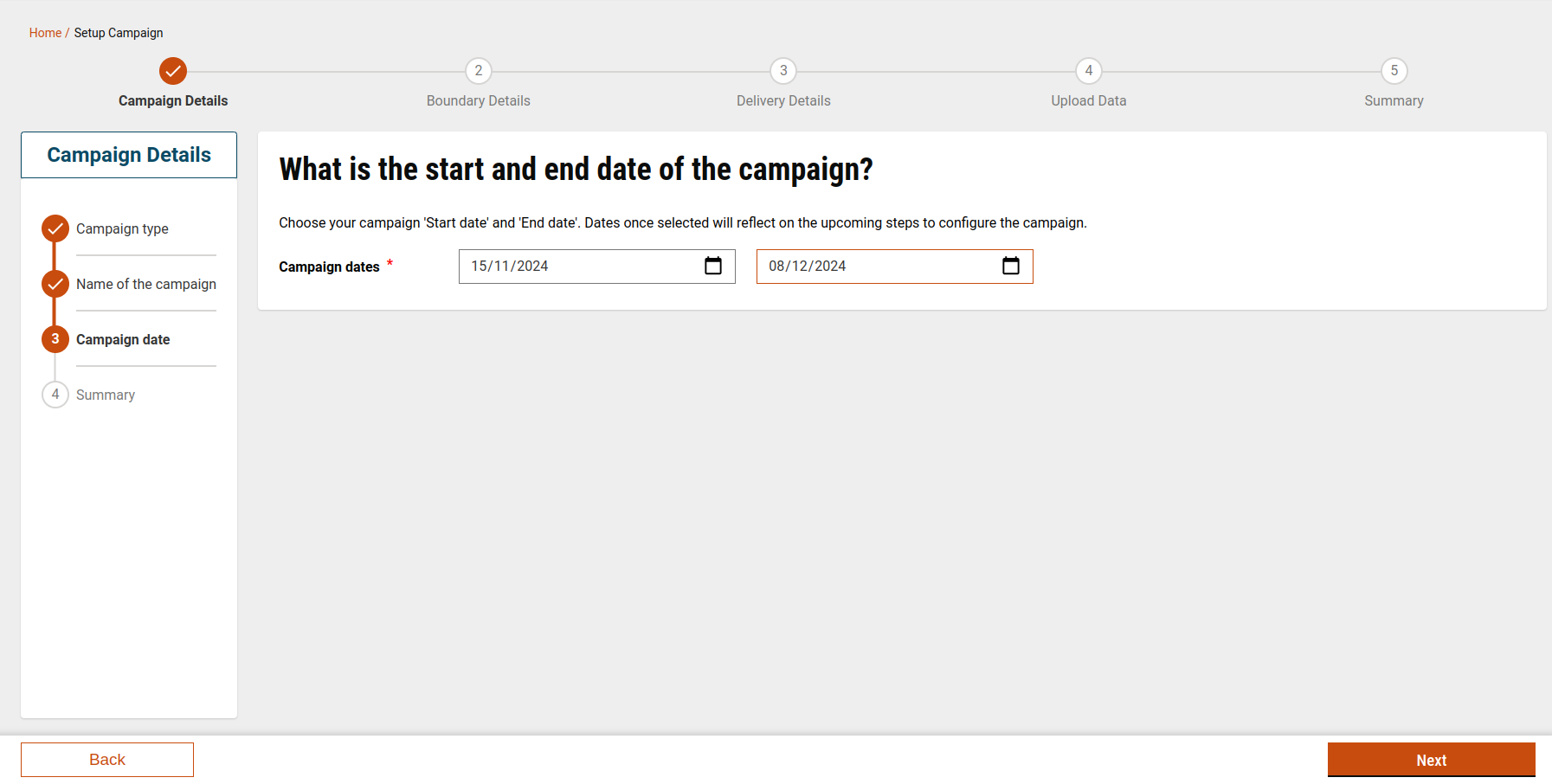Click the sidebar Summary step 4 circle
Screen dimensions: 1552x784
[x=55, y=395]
